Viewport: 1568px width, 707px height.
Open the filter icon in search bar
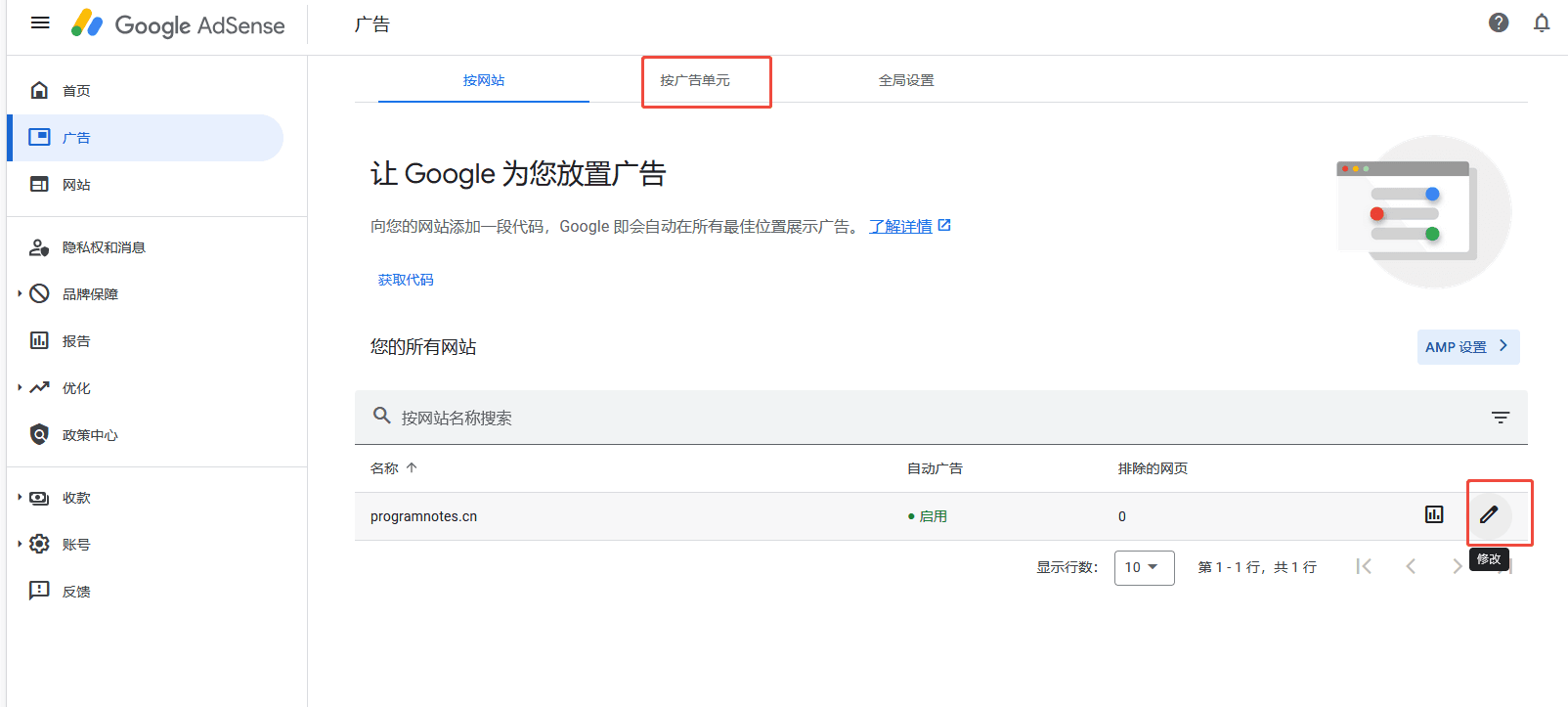coord(1500,418)
